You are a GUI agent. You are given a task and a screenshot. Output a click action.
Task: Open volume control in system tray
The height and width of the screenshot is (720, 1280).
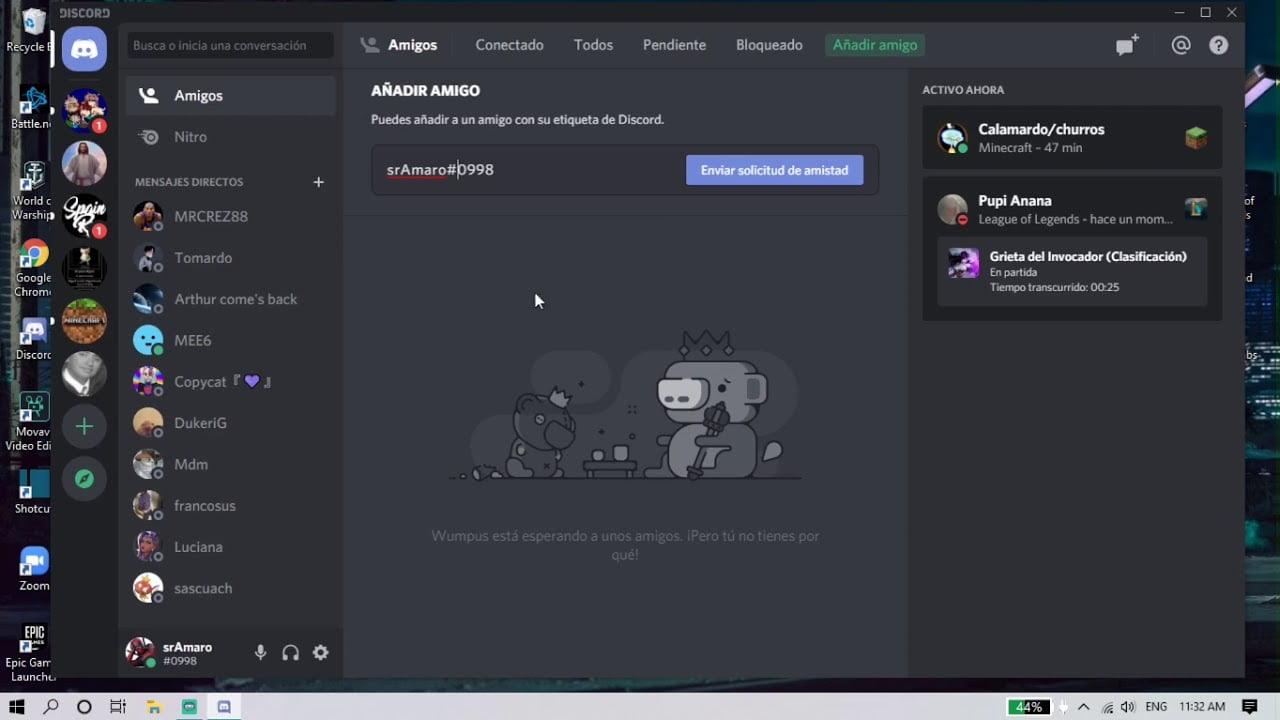1128,707
